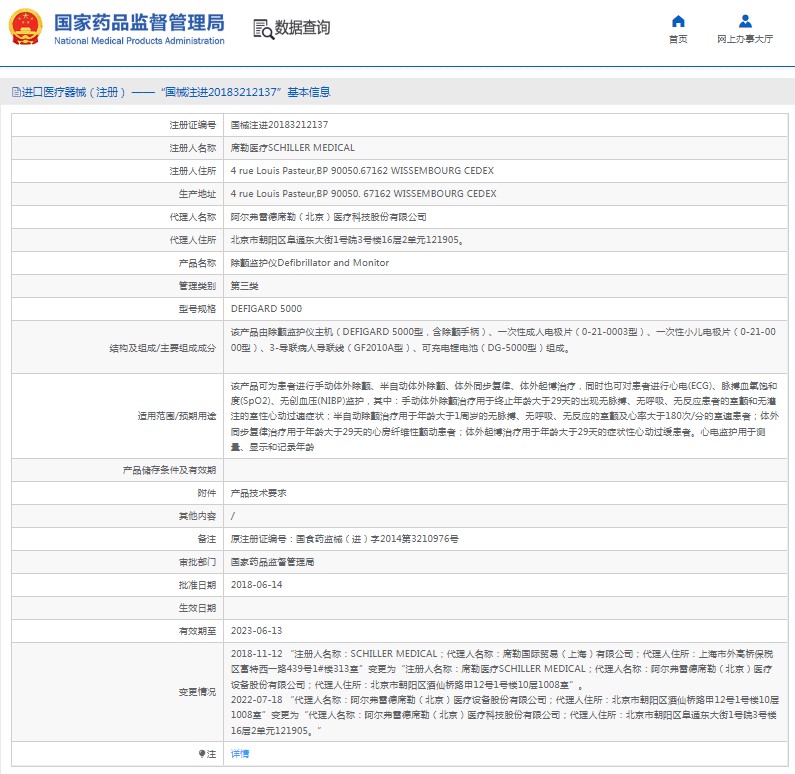
Task: Click the 备注 label
Action: (x=206, y=539)
